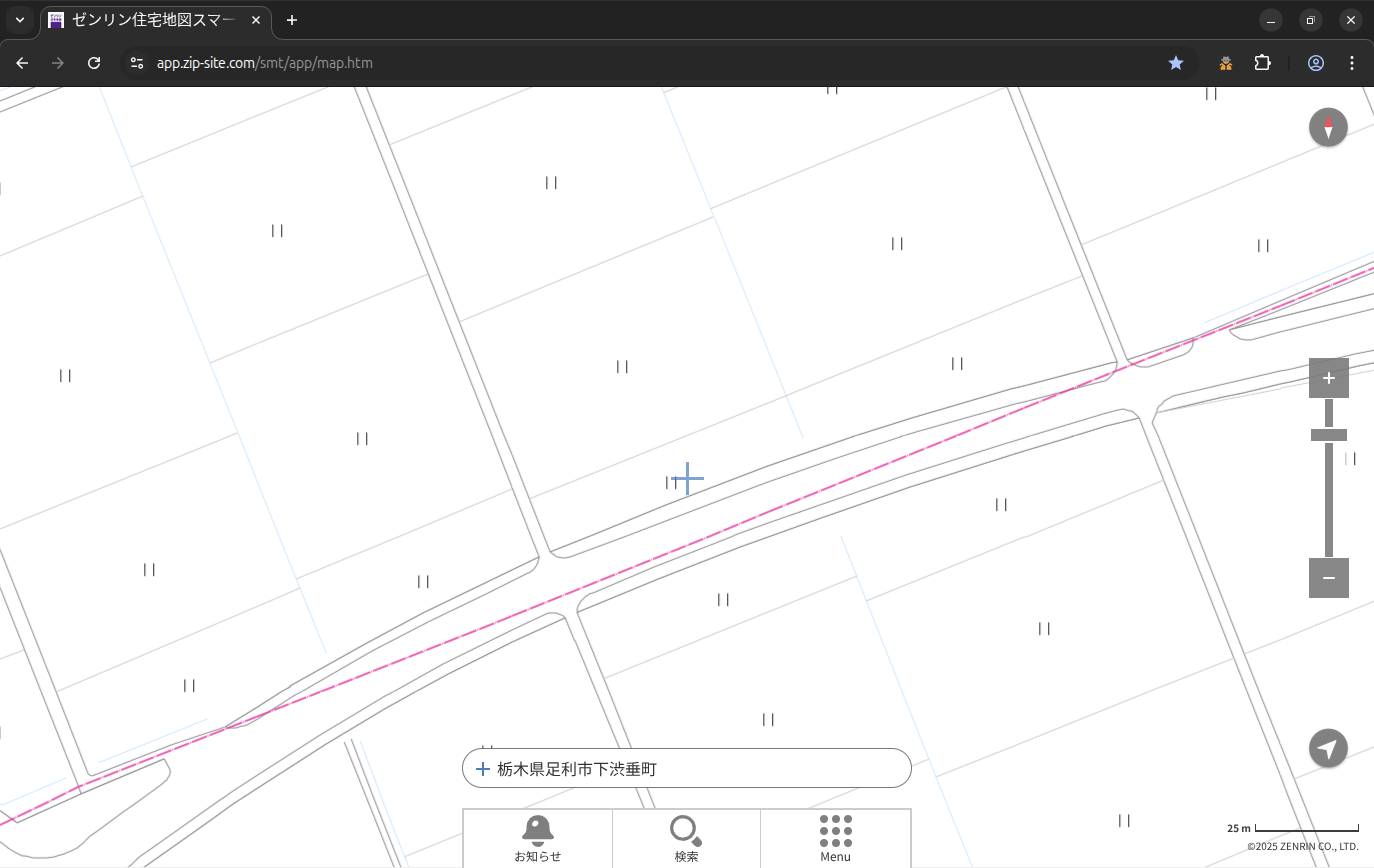
Task: Open 検索 search magnifier
Action: [686, 838]
